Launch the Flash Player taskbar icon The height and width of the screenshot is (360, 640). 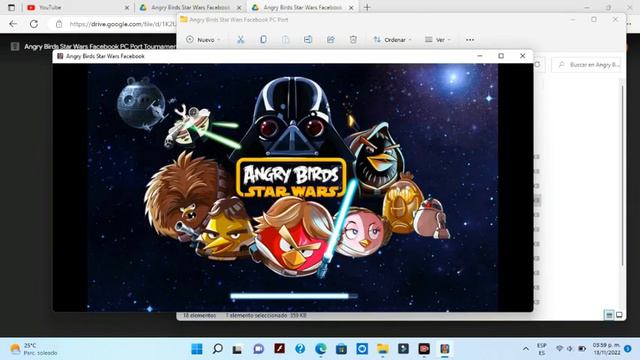tap(280, 349)
